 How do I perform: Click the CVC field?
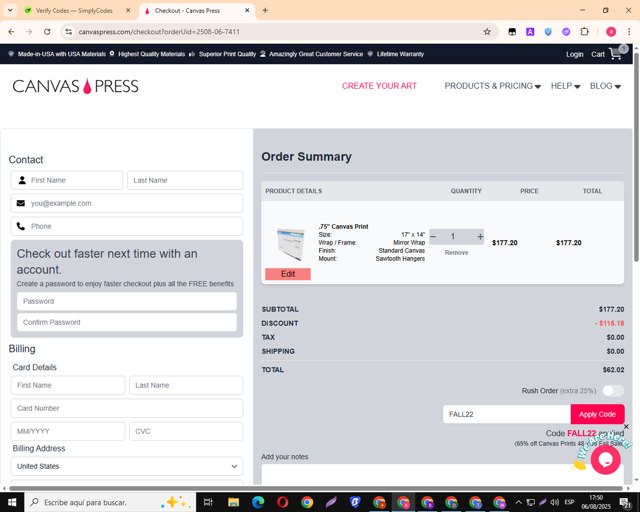pos(186,431)
